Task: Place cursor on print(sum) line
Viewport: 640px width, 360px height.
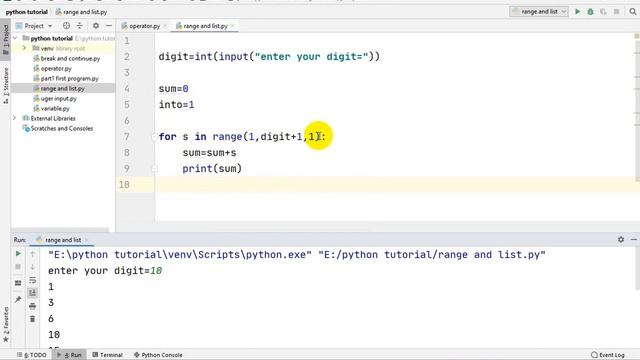Action: coord(212,169)
